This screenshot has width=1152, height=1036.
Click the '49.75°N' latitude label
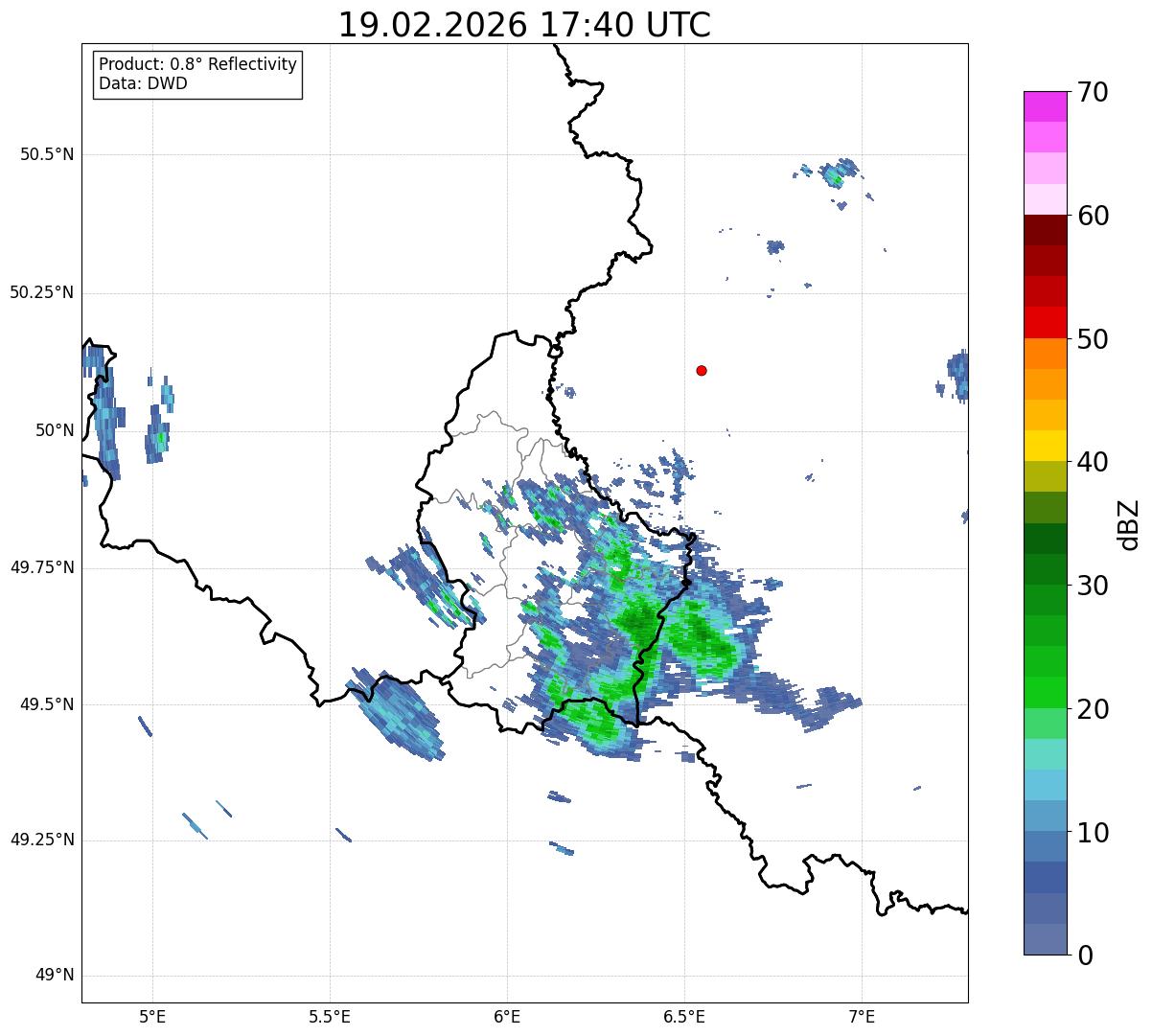pos(41,567)
